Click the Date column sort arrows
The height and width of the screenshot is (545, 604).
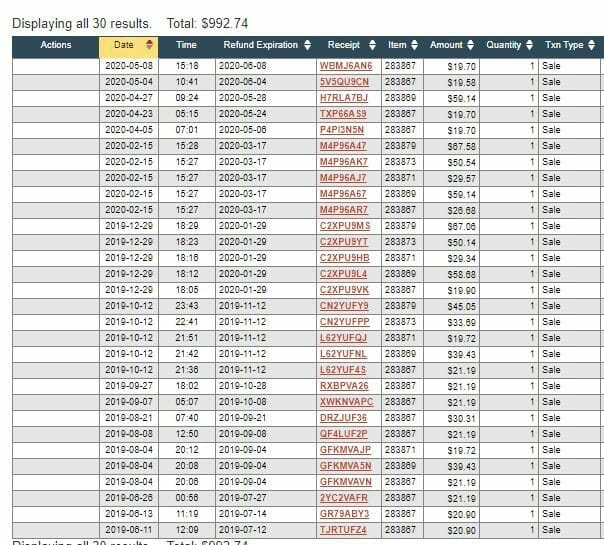pyautogui.click(x=150, y=45)
